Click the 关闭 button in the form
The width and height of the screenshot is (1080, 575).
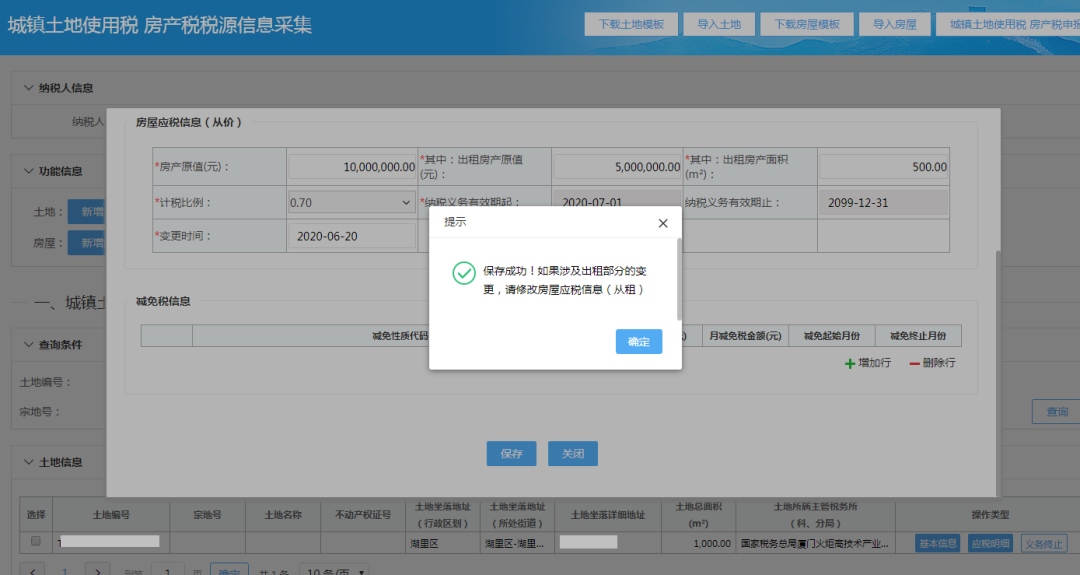(572, 454)
